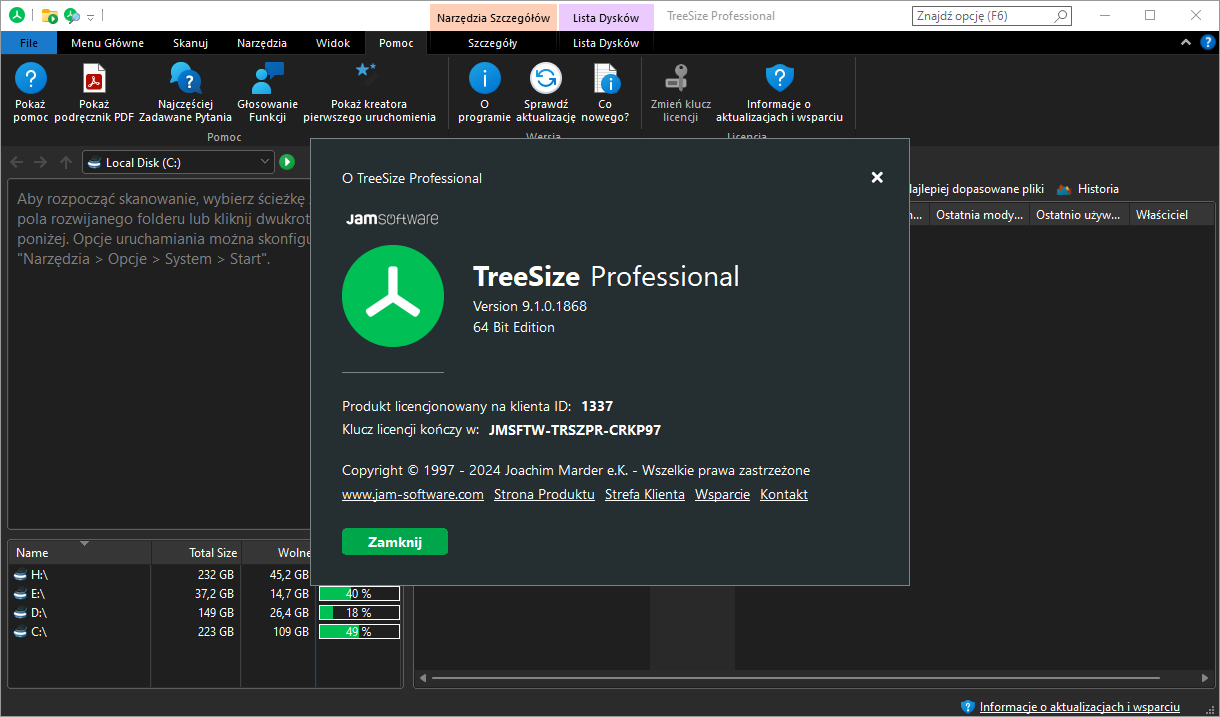Open Informacje o aktualizacjach i wsparciu ribbon icon
This screenshot has width=1220, height=717.
tap(779, 78)
